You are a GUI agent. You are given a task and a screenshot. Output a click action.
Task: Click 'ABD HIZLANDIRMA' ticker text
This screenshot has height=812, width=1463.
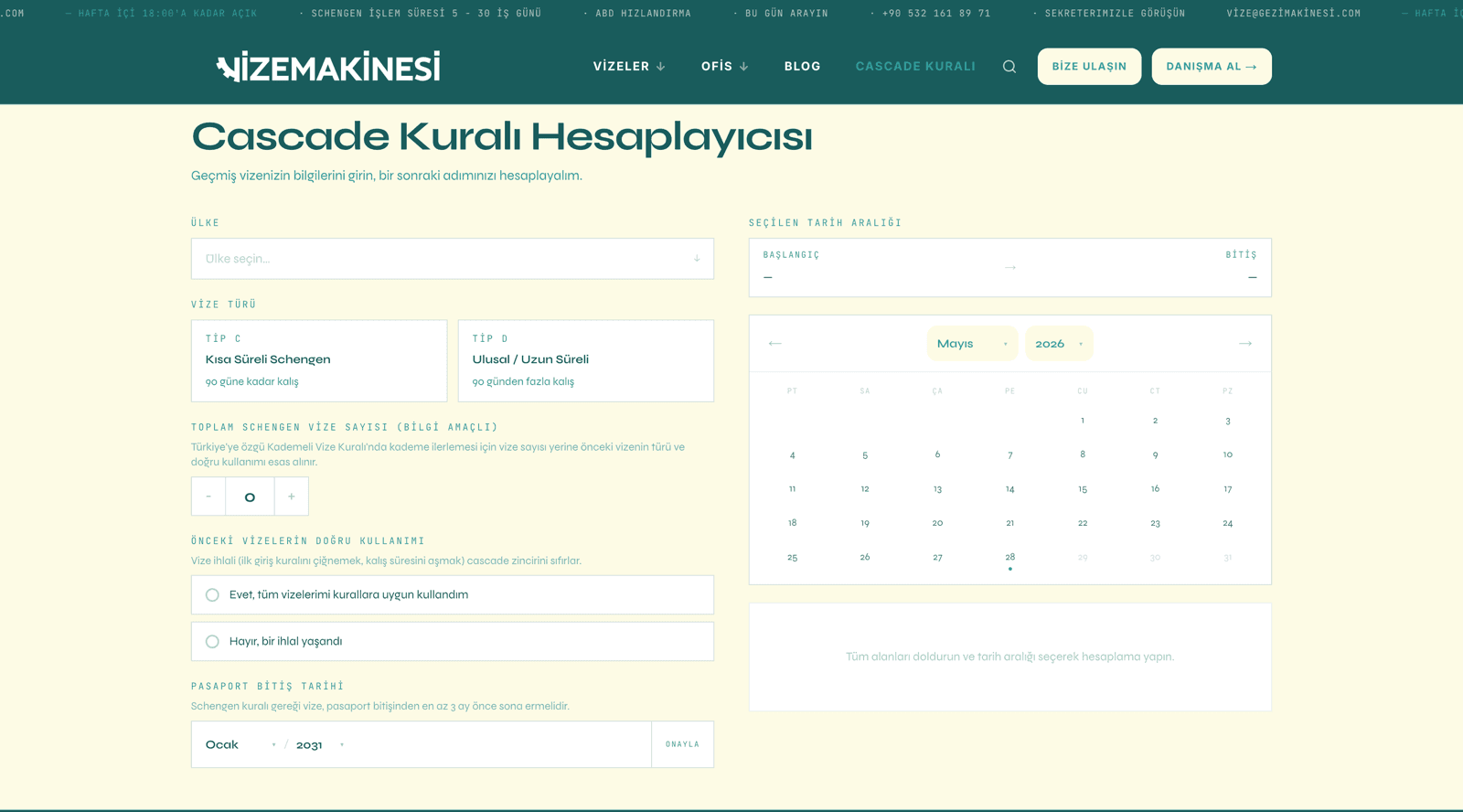pyautogui.click(x=643, y=13)
